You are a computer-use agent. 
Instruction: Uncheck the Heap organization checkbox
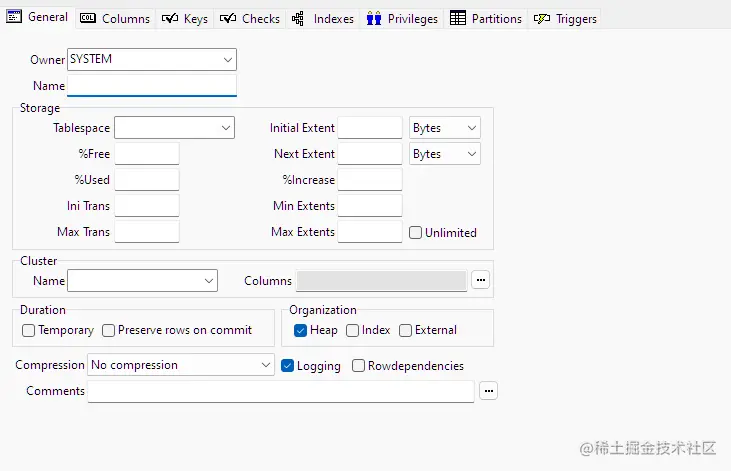coord(301,330)
